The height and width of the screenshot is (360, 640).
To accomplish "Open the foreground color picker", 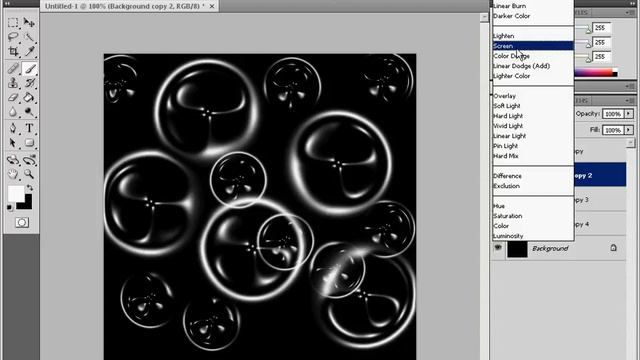I will pos(16,193).
